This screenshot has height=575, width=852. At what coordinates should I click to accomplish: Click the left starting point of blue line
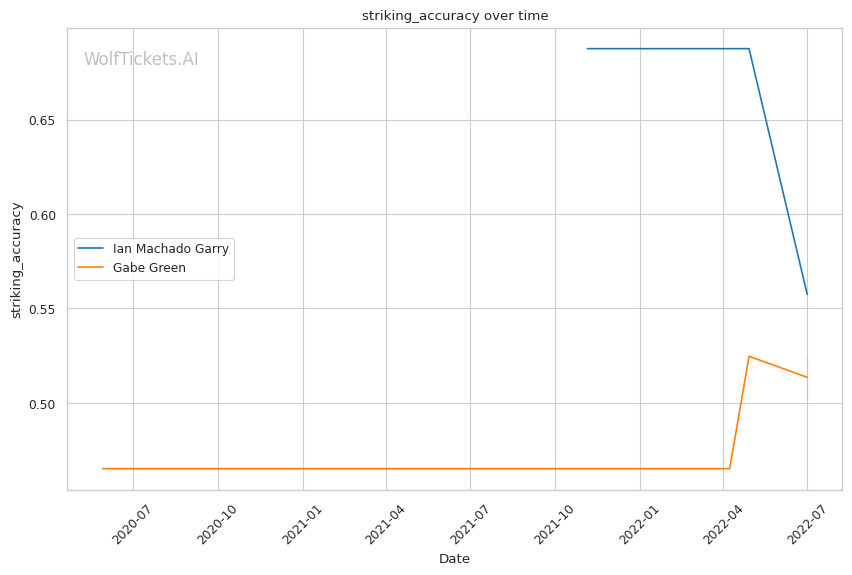588,48
